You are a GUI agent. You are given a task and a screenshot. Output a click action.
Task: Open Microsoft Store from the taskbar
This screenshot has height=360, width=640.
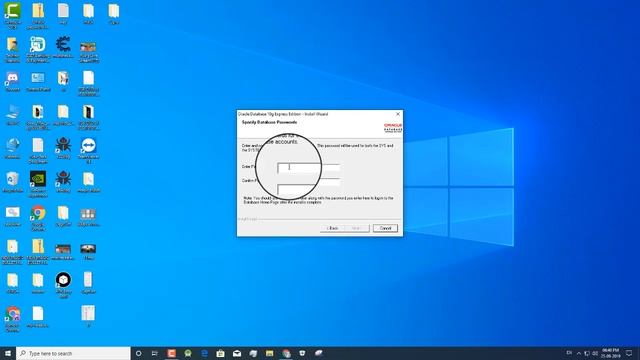(x=220, y=353)
